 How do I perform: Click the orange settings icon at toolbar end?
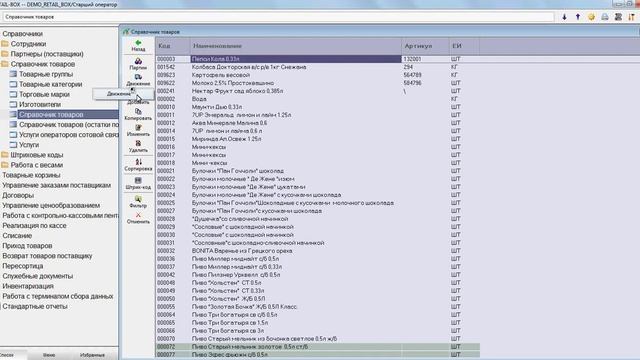(632, 17)
